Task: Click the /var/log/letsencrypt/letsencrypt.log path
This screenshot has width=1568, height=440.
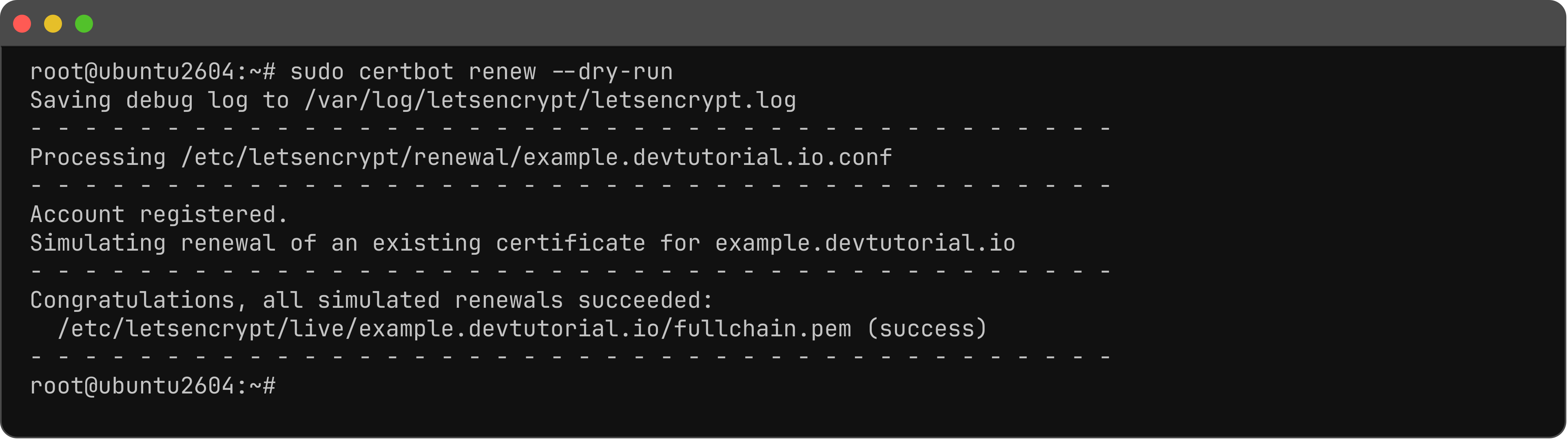Action: 550,100
